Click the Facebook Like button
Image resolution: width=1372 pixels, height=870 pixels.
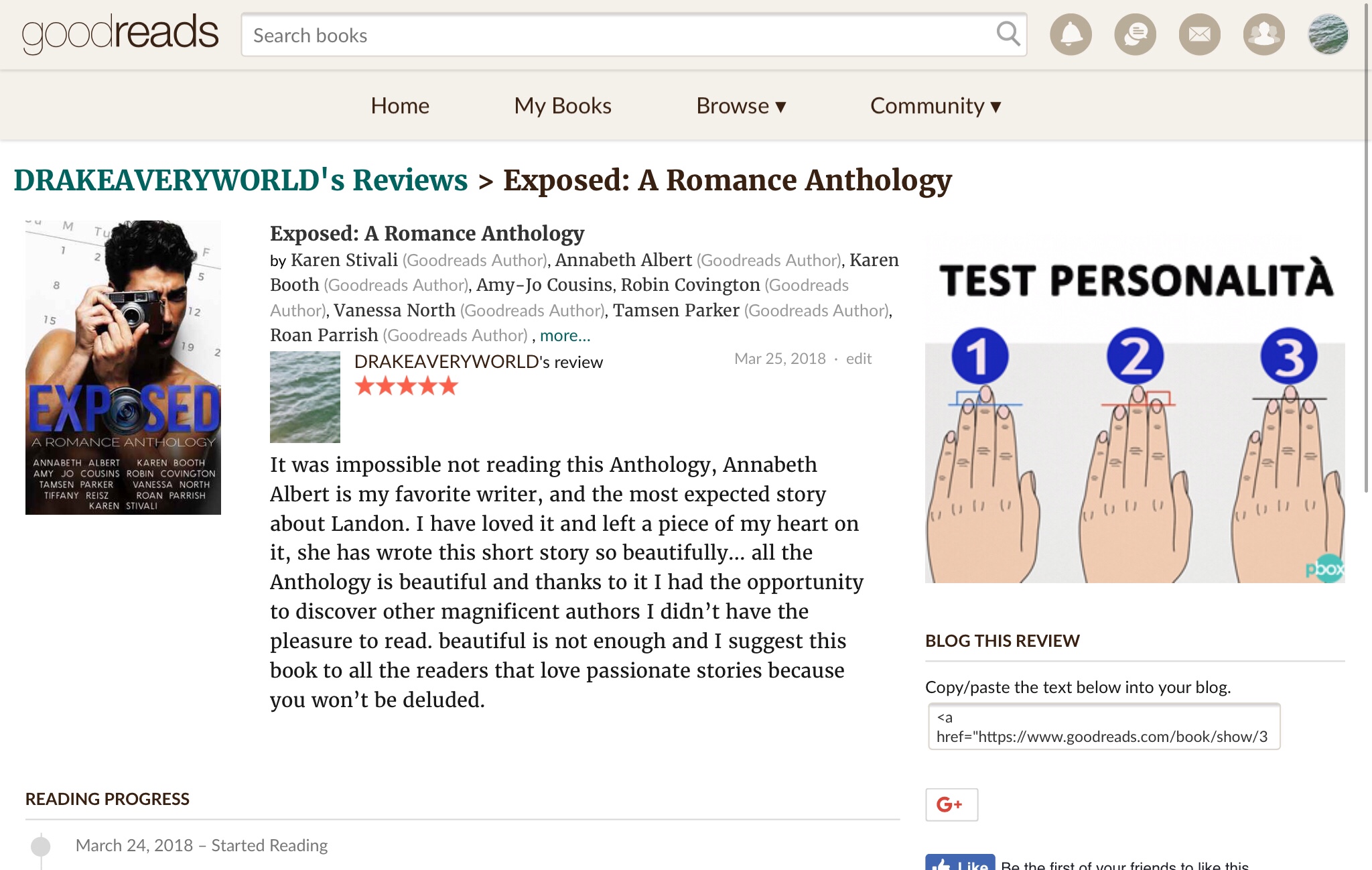(960, 863)
